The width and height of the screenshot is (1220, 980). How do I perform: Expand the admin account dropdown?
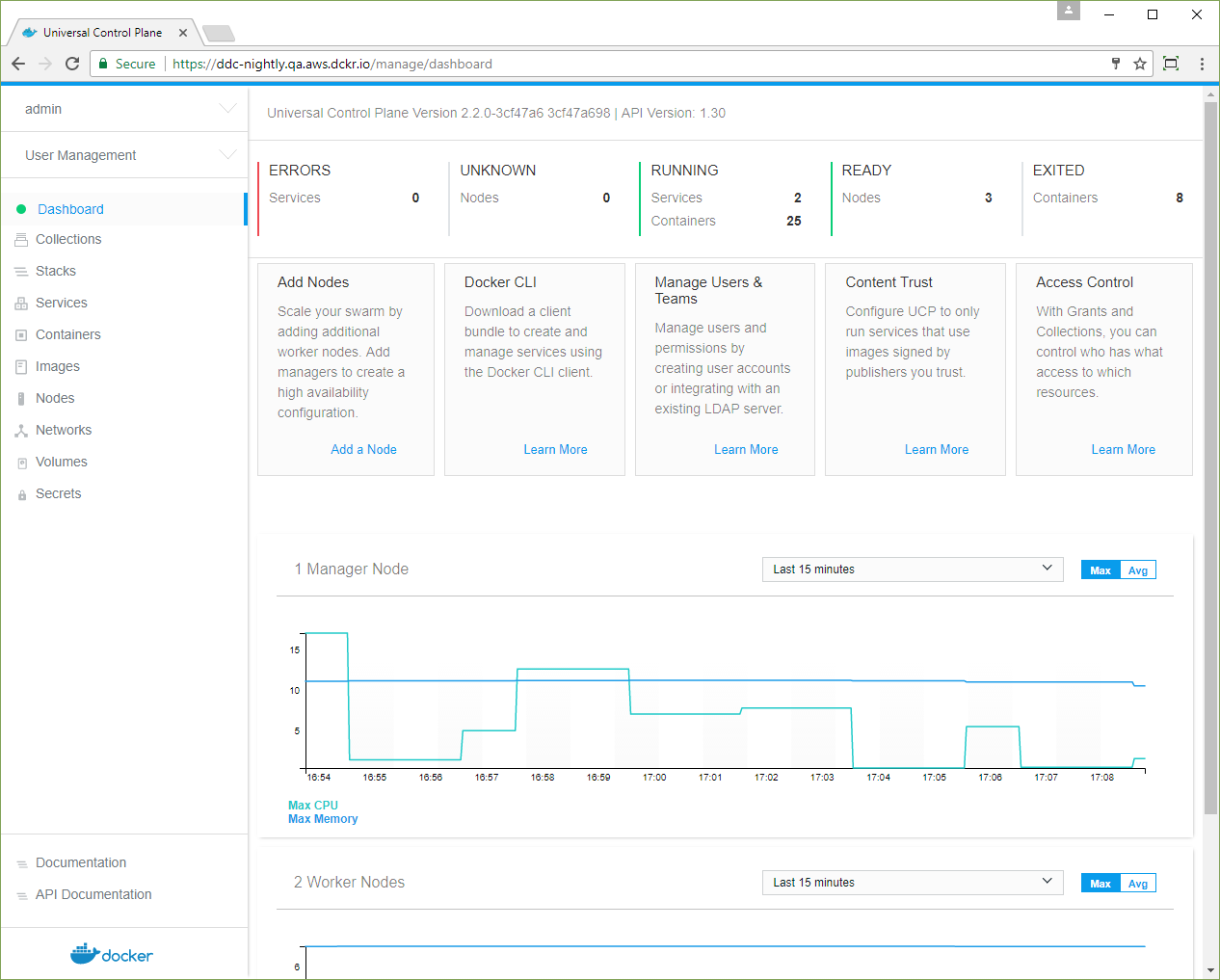click(227, 109)
